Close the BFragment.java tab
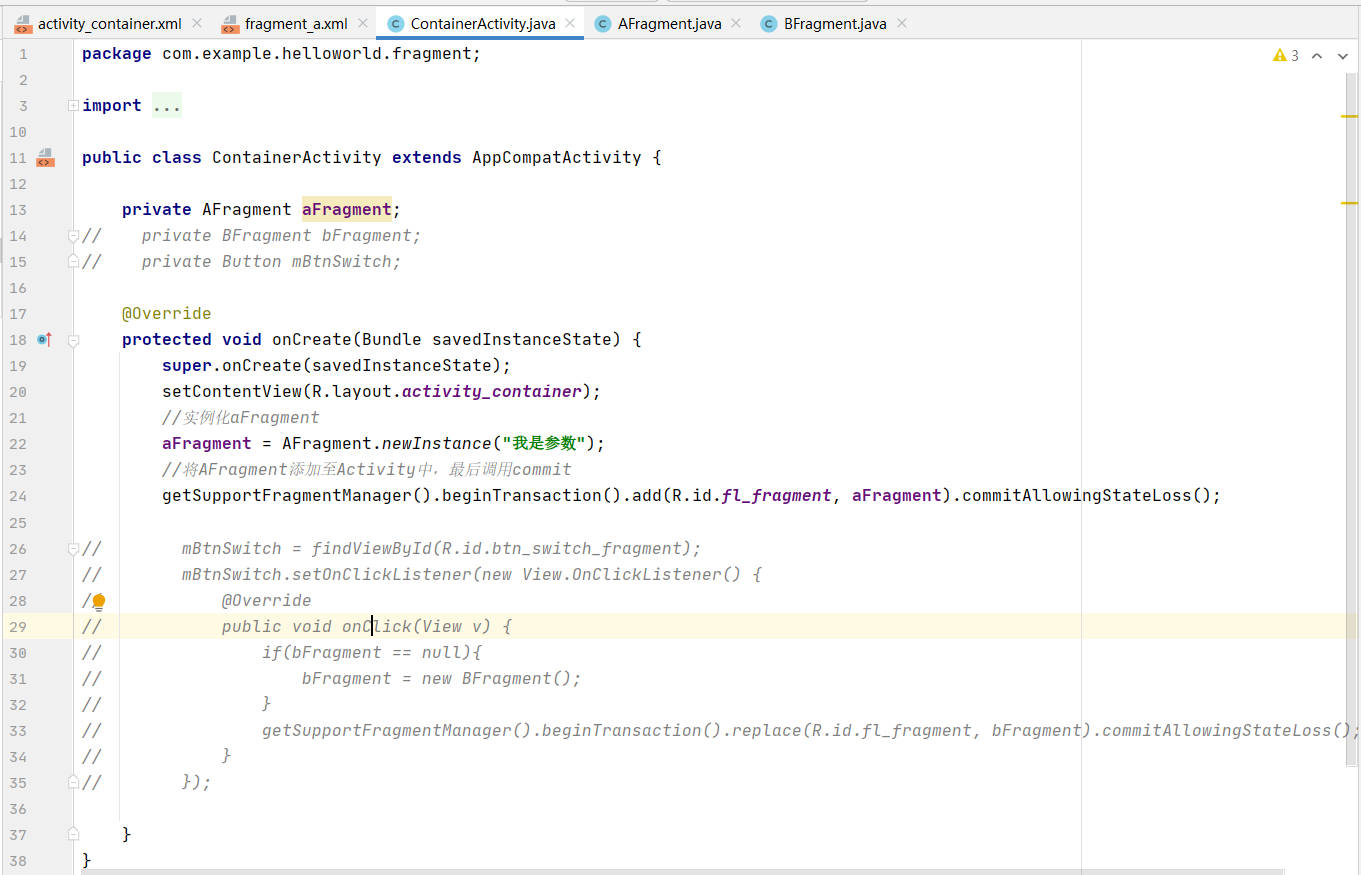Viewport: 1361px width, 875px height. [901, 23]
